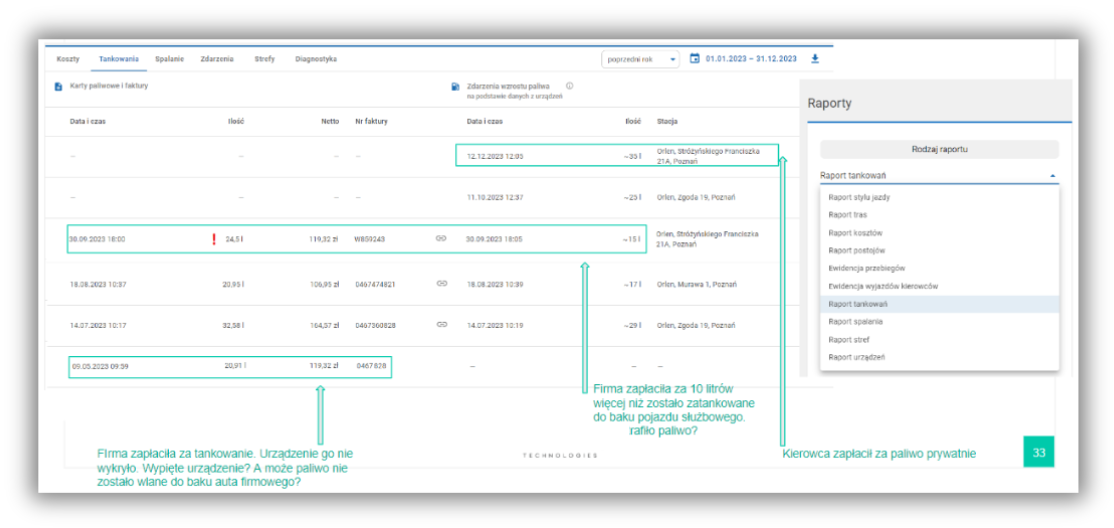Click link icon in the 14.07.2023 row
This screenshot has height=528, width=1114.
coord(441,325)
